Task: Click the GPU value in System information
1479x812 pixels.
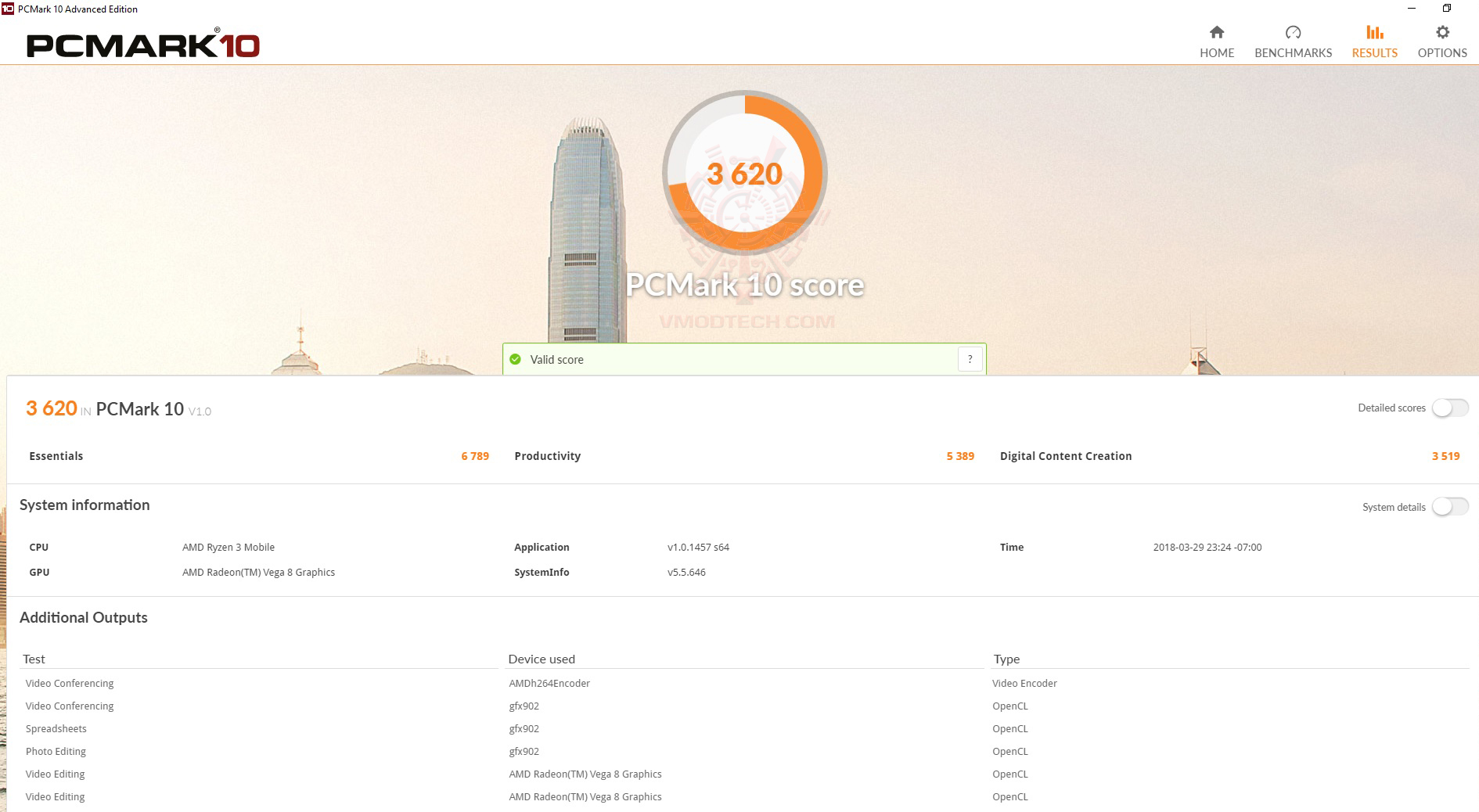Action: (258, 572)
